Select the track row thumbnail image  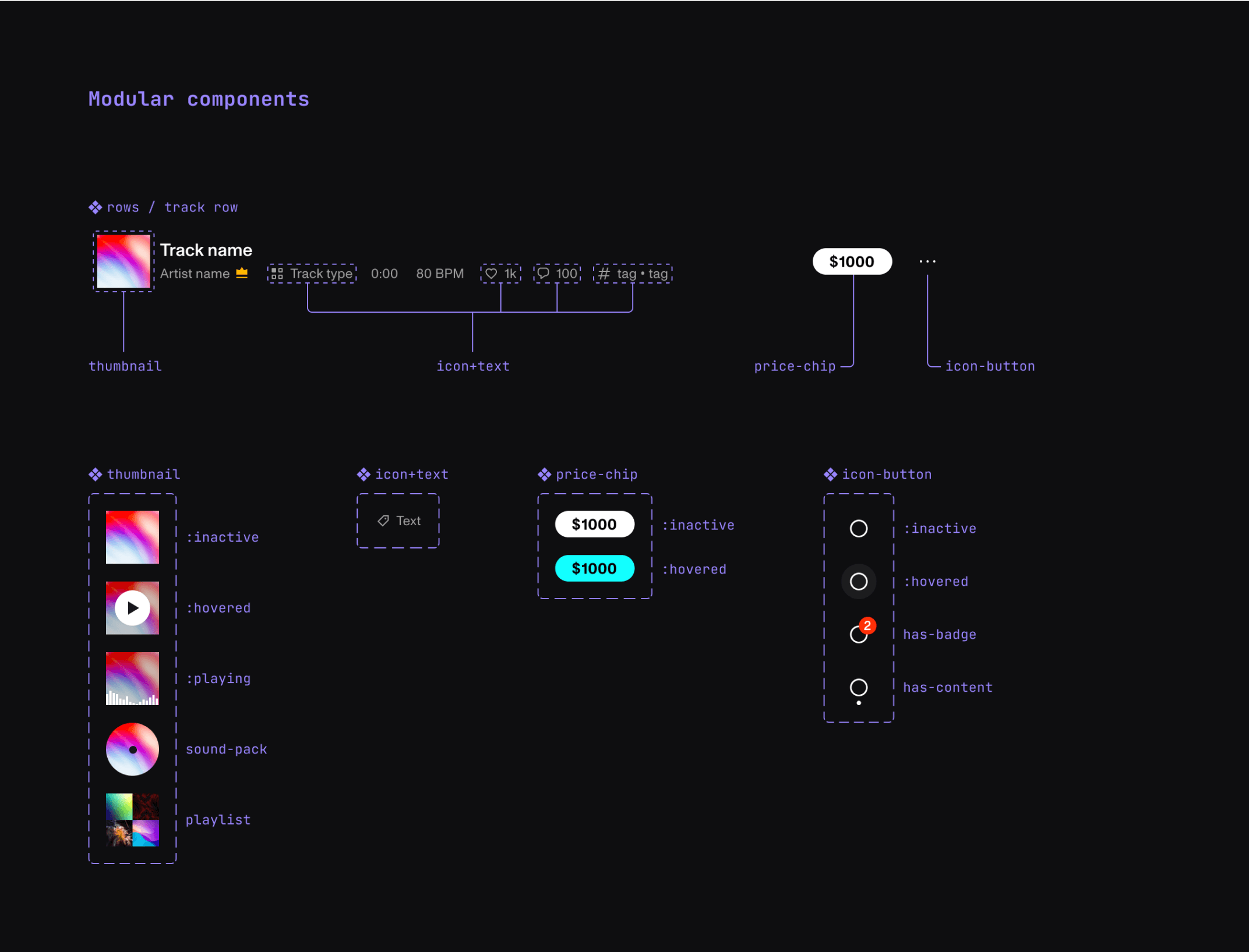point(124,261)
